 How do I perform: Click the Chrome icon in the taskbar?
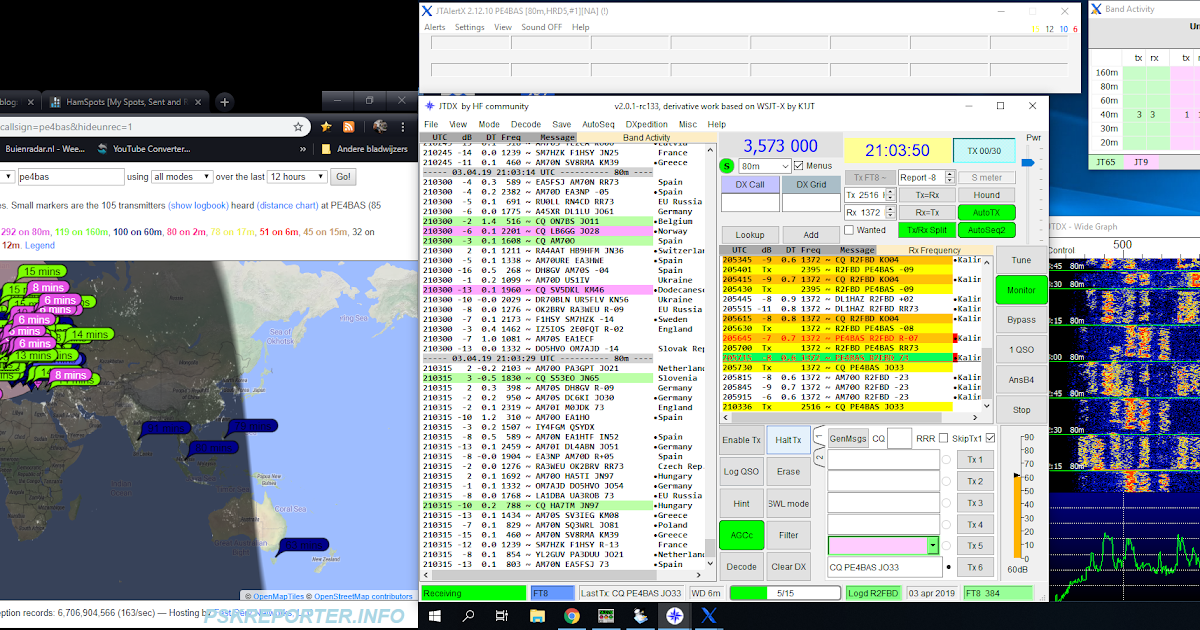coord(571,617)
